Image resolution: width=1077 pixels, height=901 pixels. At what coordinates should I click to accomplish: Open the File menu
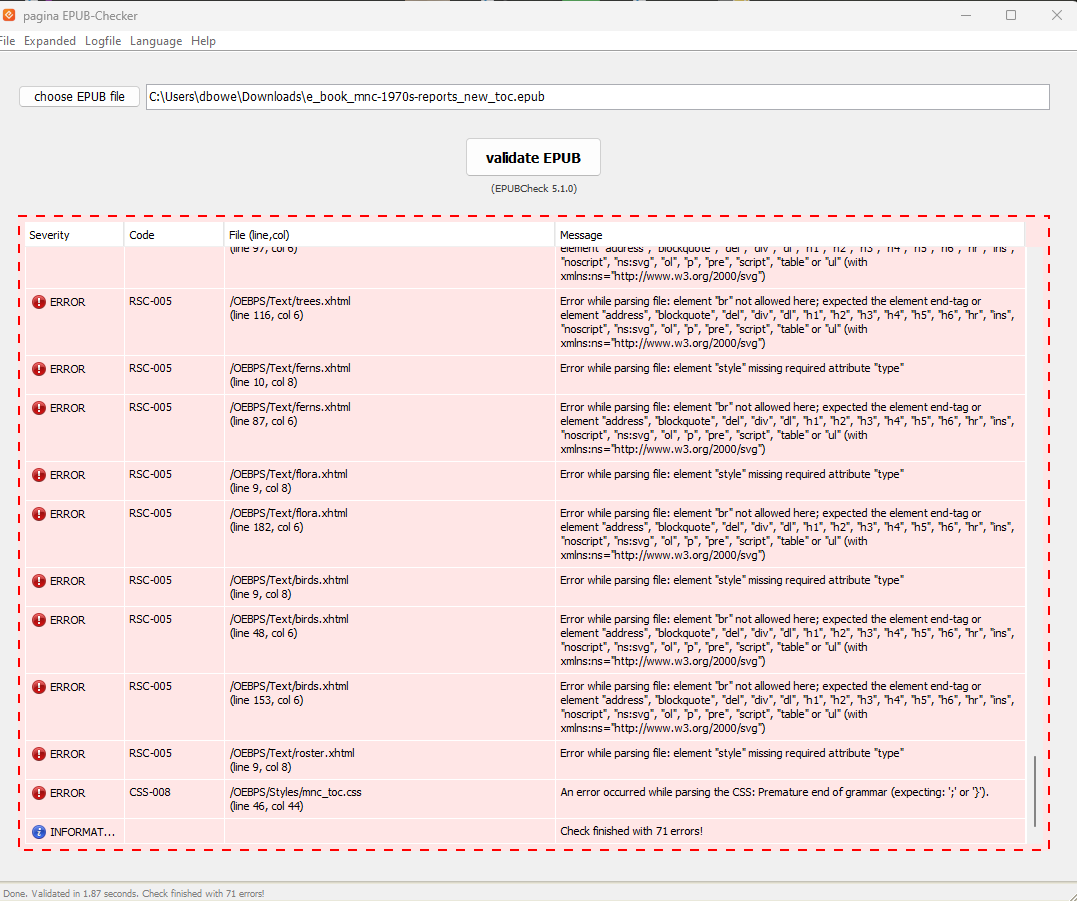7,41
